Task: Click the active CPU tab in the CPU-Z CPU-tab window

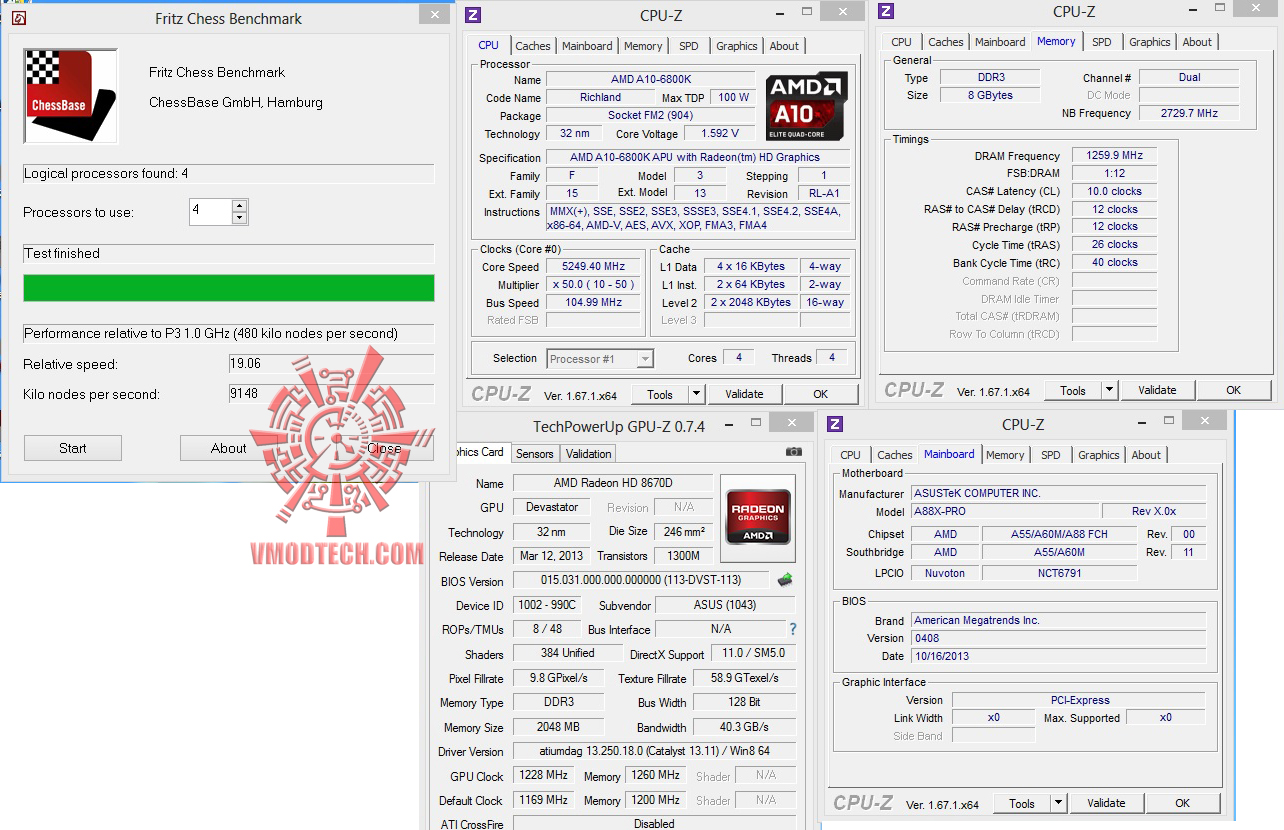Action: tap(488, 45)
